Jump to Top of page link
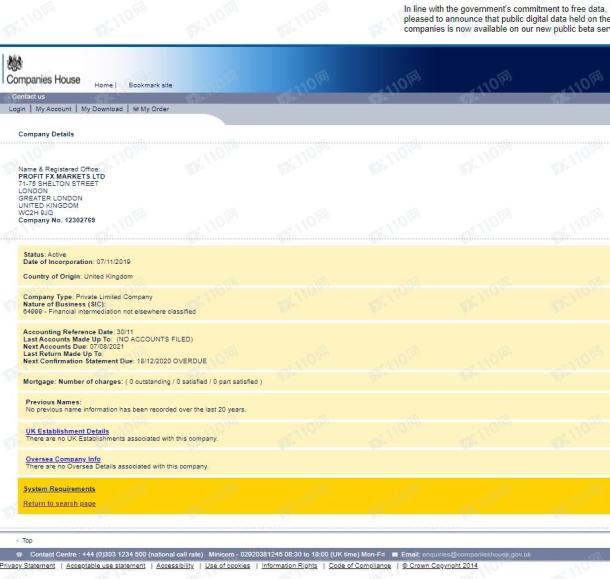Viewport: 610px width, 579px height. 27,540
